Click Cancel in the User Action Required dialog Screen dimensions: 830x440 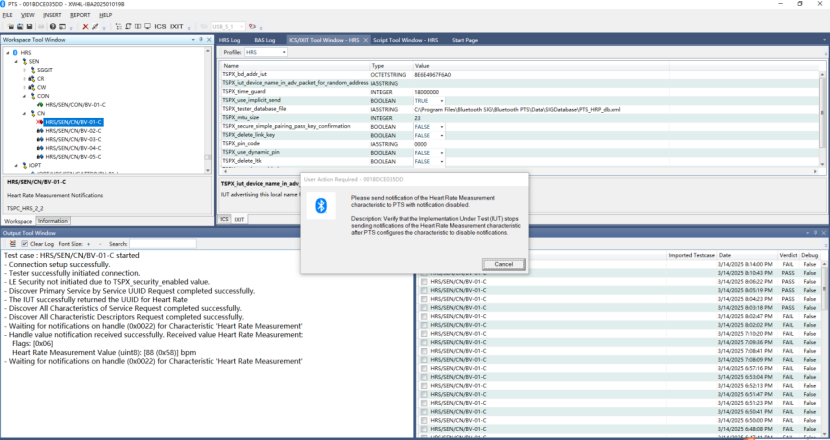(503, 264)
